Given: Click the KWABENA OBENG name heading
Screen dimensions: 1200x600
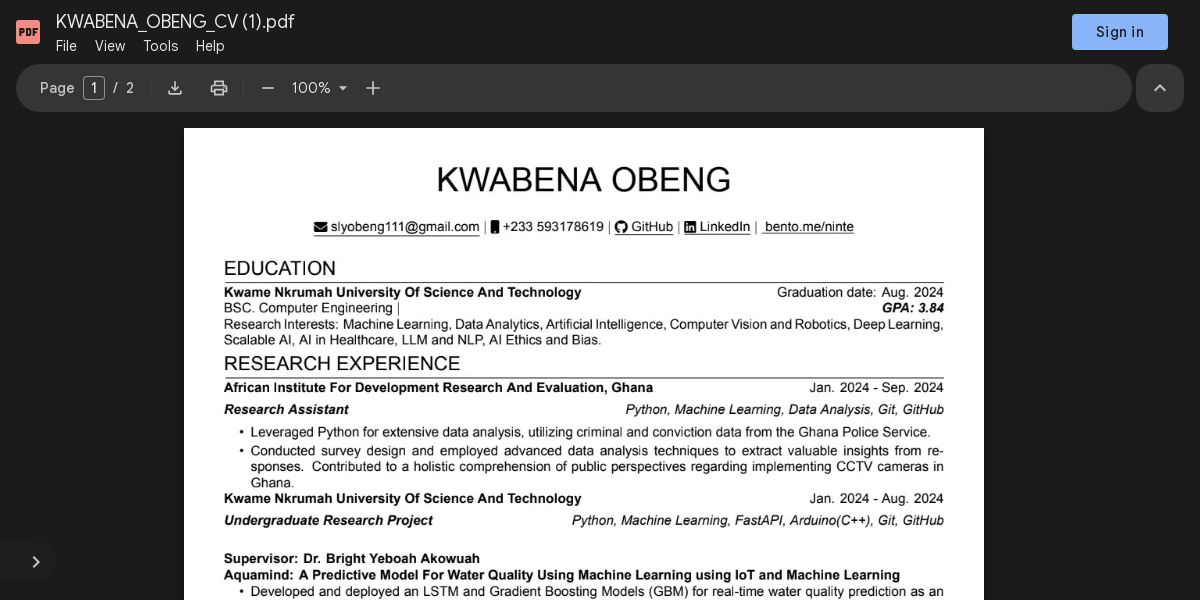Looking at the screenshot, I should pos(584,180).
